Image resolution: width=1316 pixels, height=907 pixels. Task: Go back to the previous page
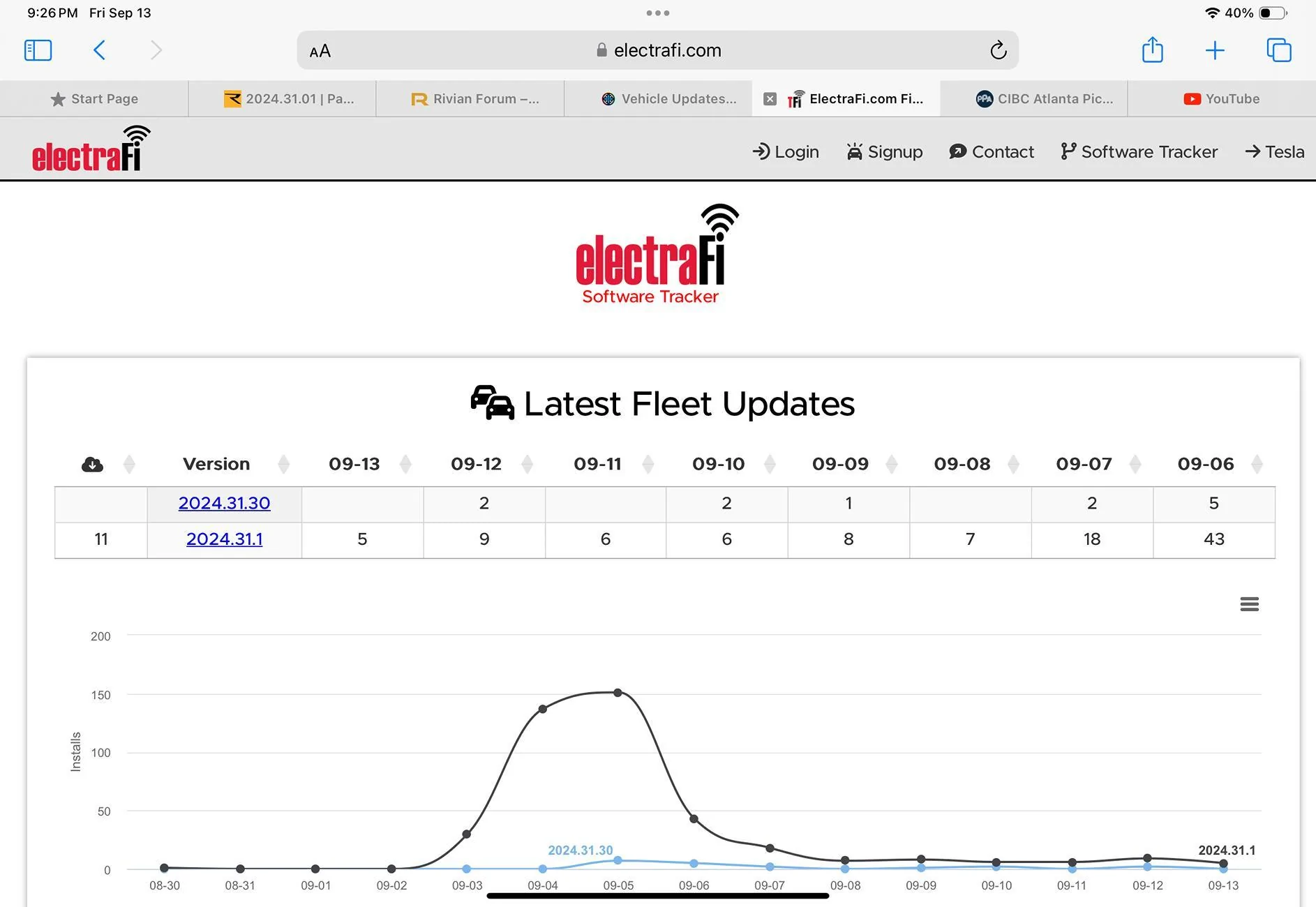point(99,50)
